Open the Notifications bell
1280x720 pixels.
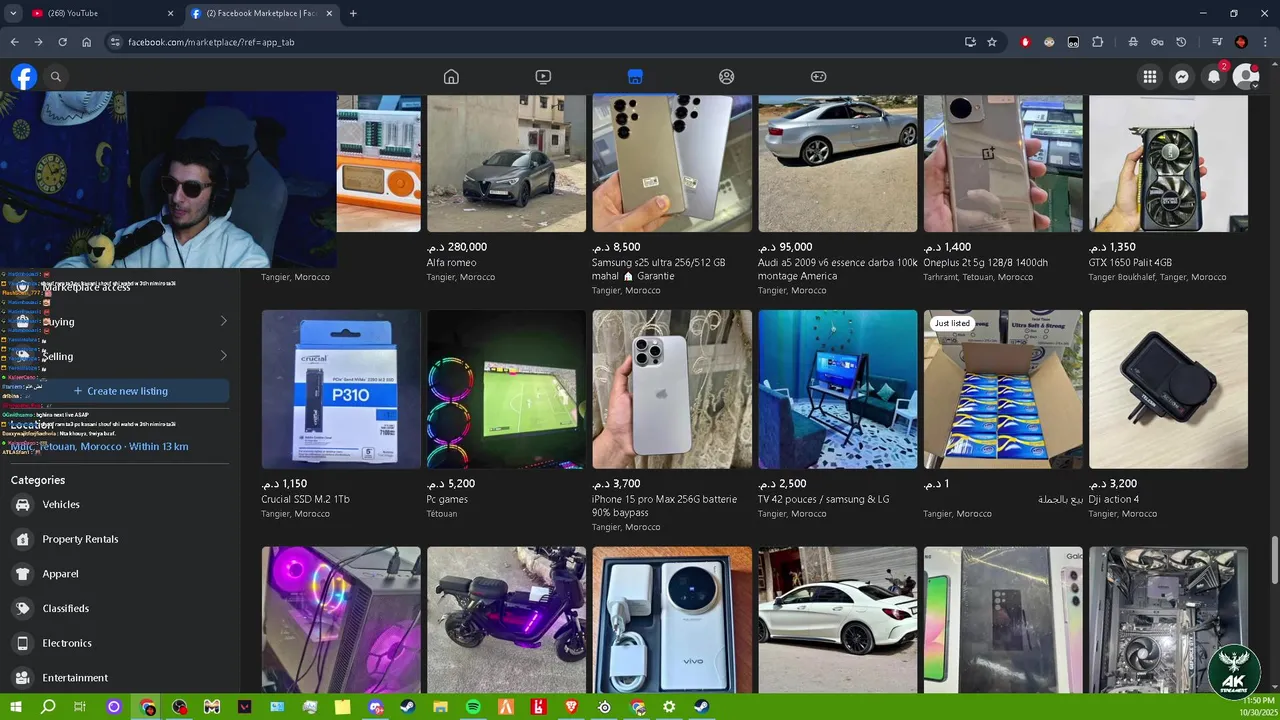pyautogui.click(x=1214, y=77)
